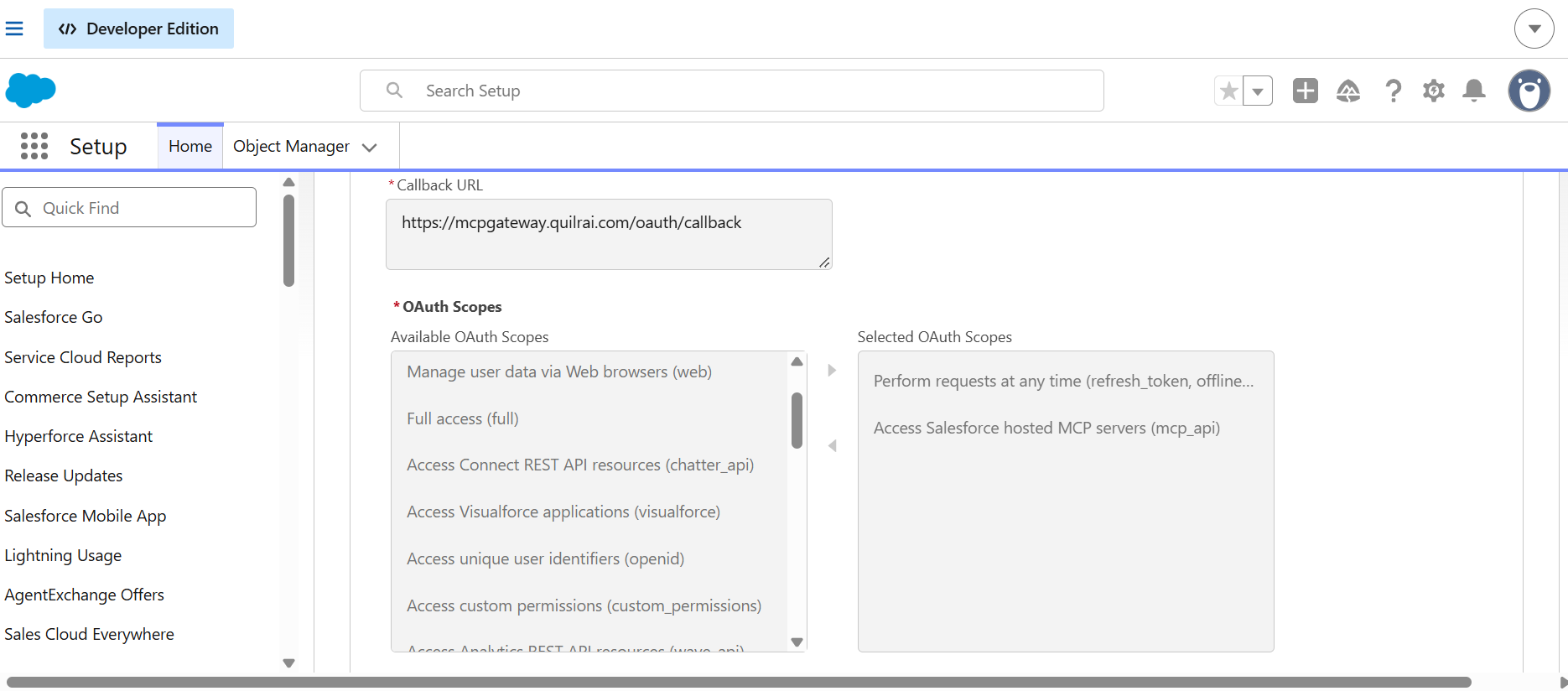
Task: Open Sales Cloud Everywhere in sidebar
Action: coord(90,634)
